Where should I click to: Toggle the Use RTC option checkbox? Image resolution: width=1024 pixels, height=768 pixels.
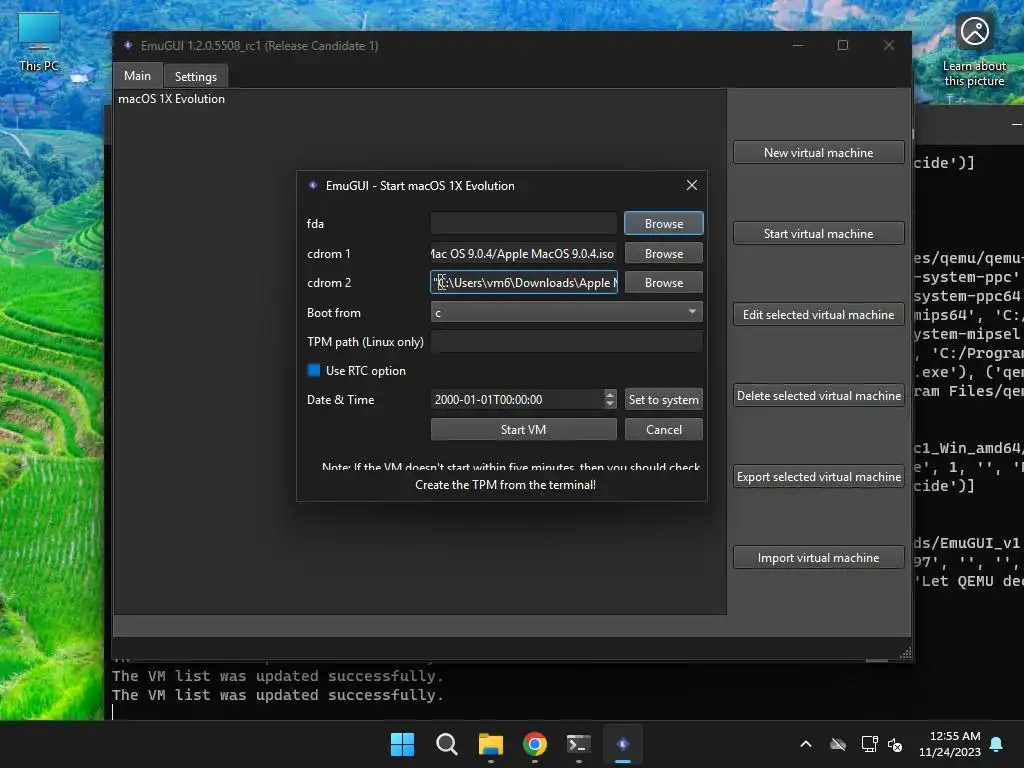(x=314, y=370)
